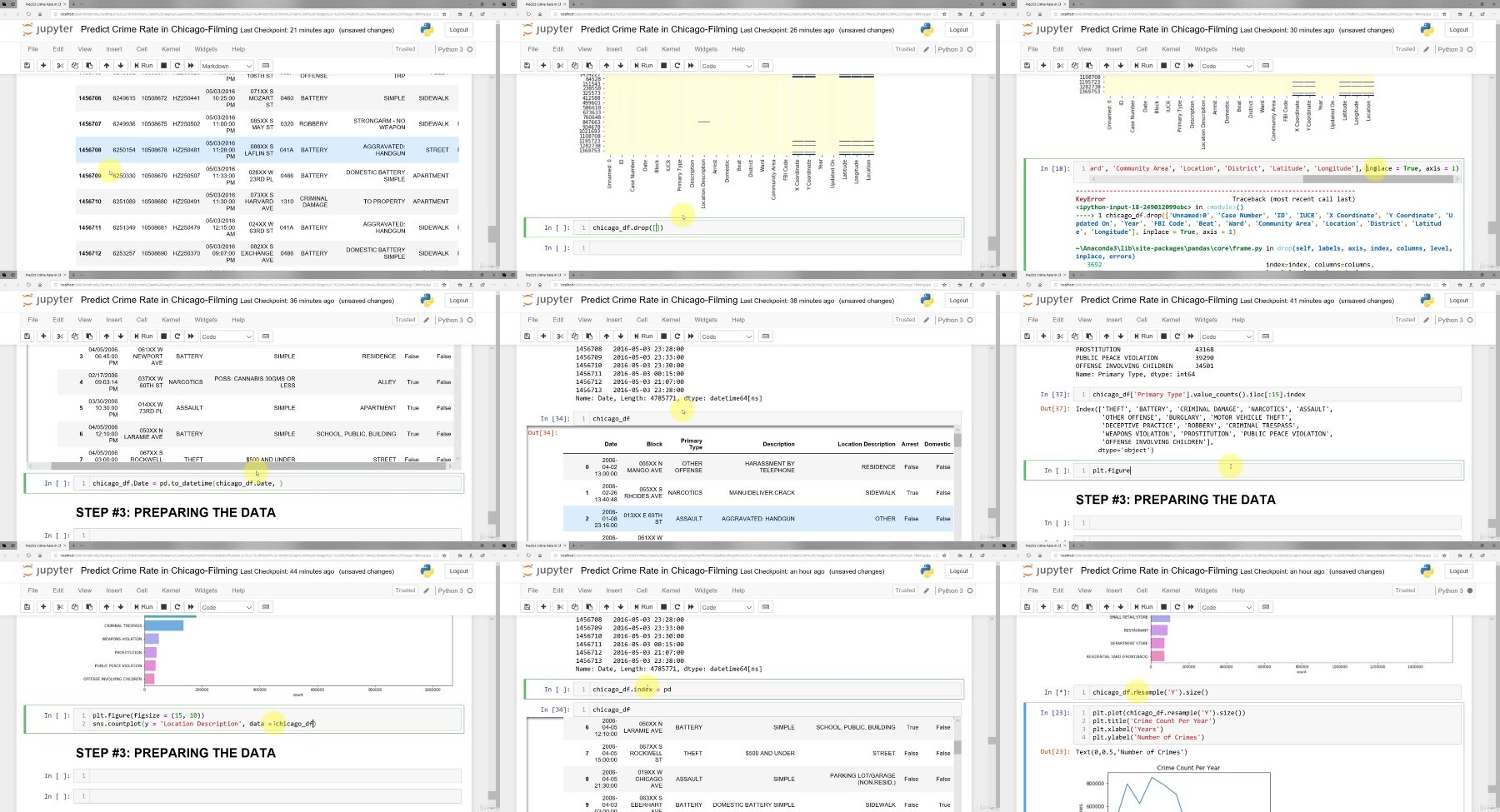Open cell type dropdown in the 36-minutes-ago notebook
Screen dimensions: 1500x812
point(226,336)
